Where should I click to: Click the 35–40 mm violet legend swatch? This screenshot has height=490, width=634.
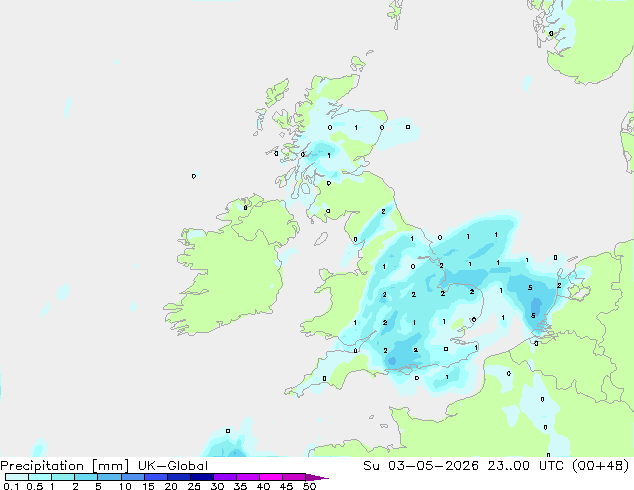[x=248, y=477]
